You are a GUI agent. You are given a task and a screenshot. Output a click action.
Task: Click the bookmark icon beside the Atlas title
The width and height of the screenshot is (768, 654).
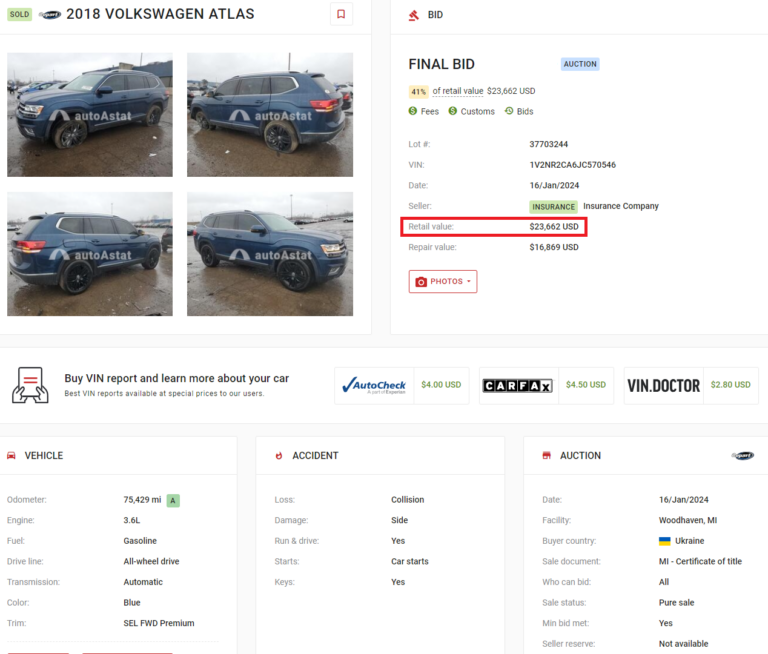point(341,14)
